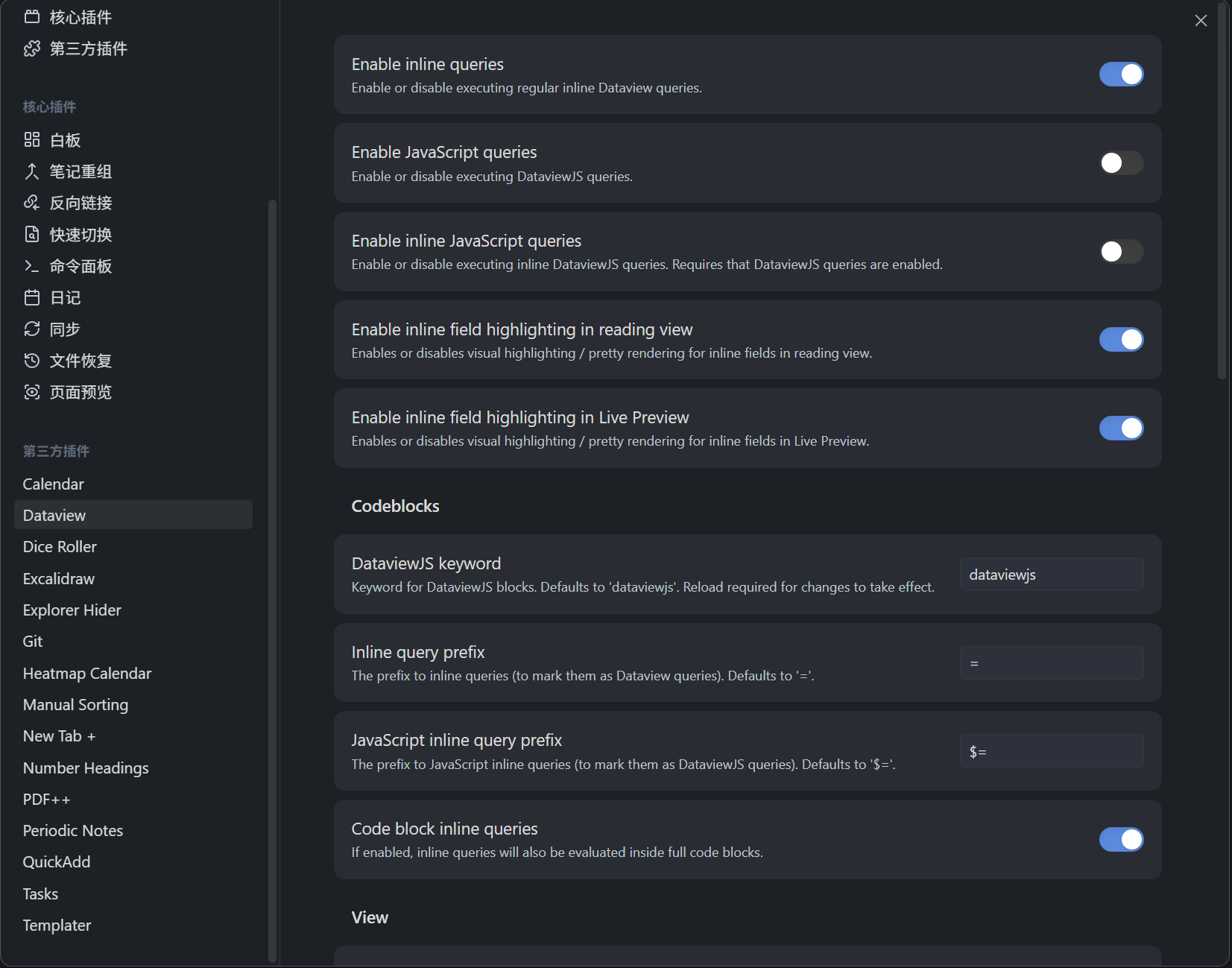This screenshot has width=1232, height=968.
Task: Turn on Enable JavaScript queries toggle
Action: (1121, 163)
